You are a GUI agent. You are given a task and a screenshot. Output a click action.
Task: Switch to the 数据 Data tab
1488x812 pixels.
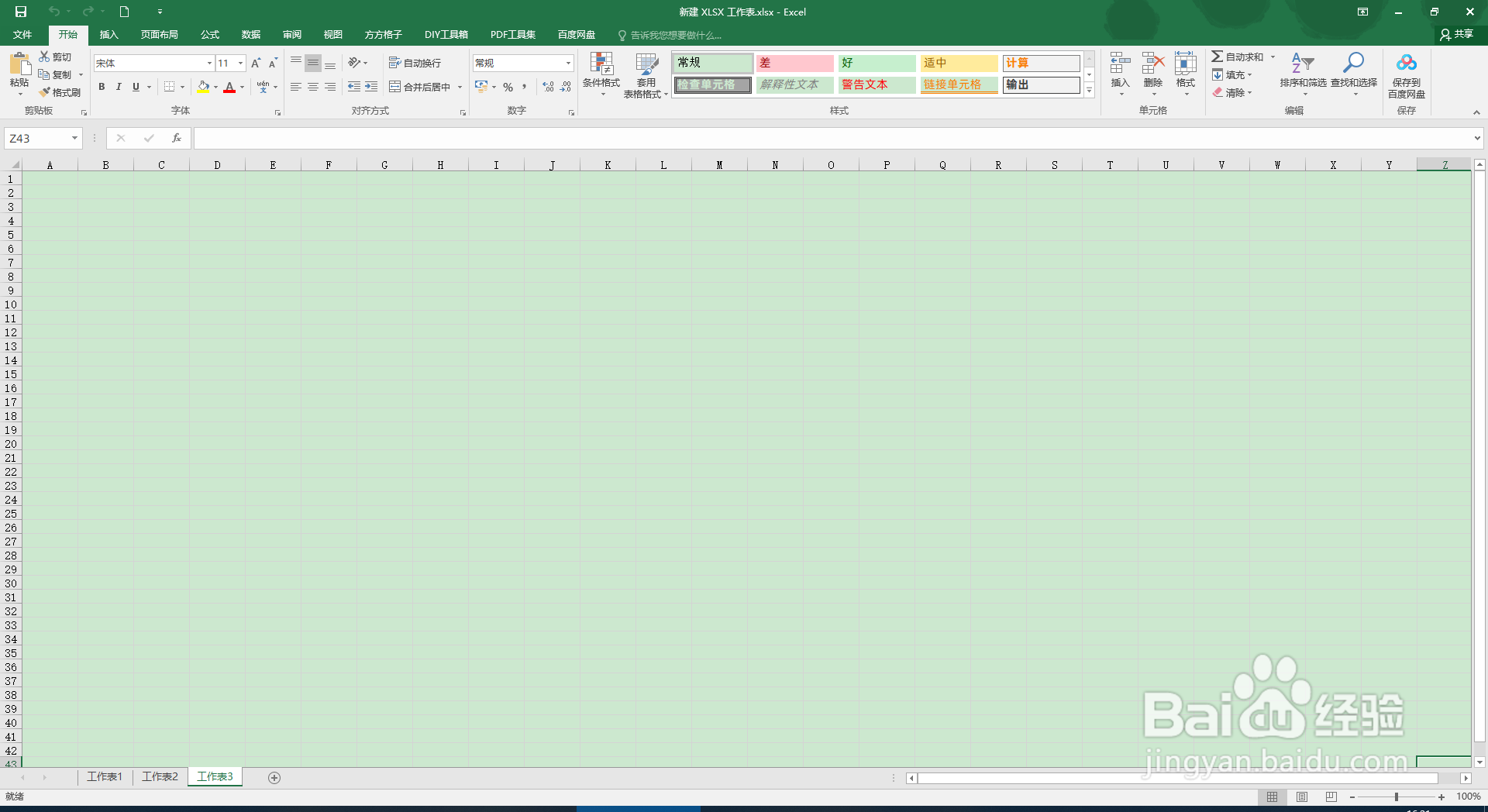(251, 35)
